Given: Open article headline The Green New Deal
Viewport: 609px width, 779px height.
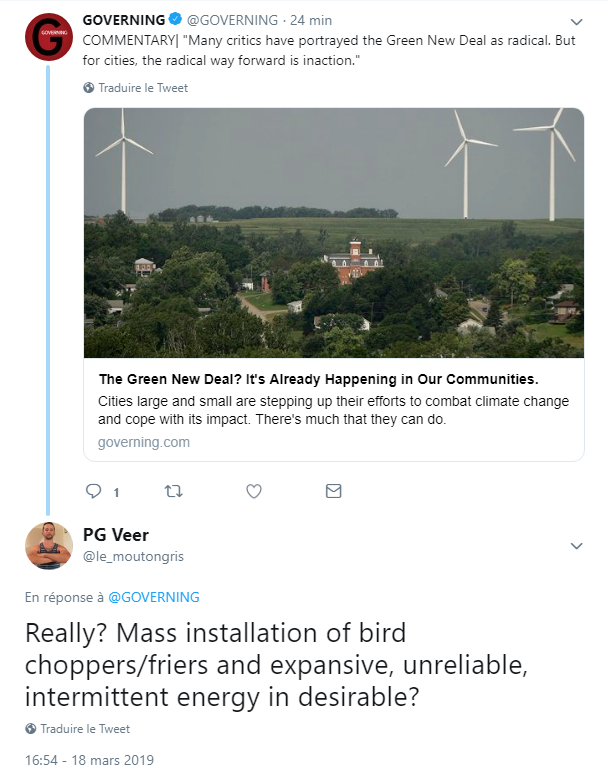Looking at the screenshot, I should click(318, 379).
